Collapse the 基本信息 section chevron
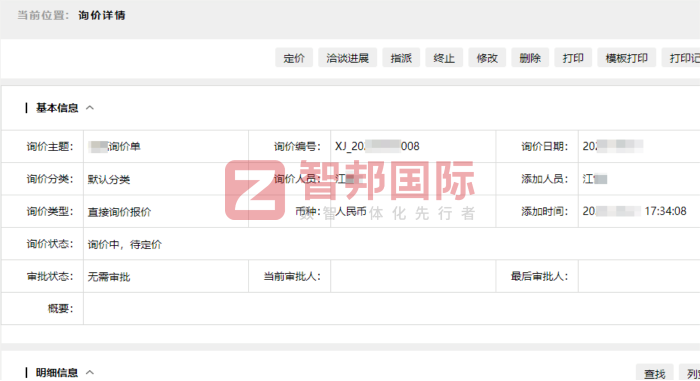 [x=90, y=108]
